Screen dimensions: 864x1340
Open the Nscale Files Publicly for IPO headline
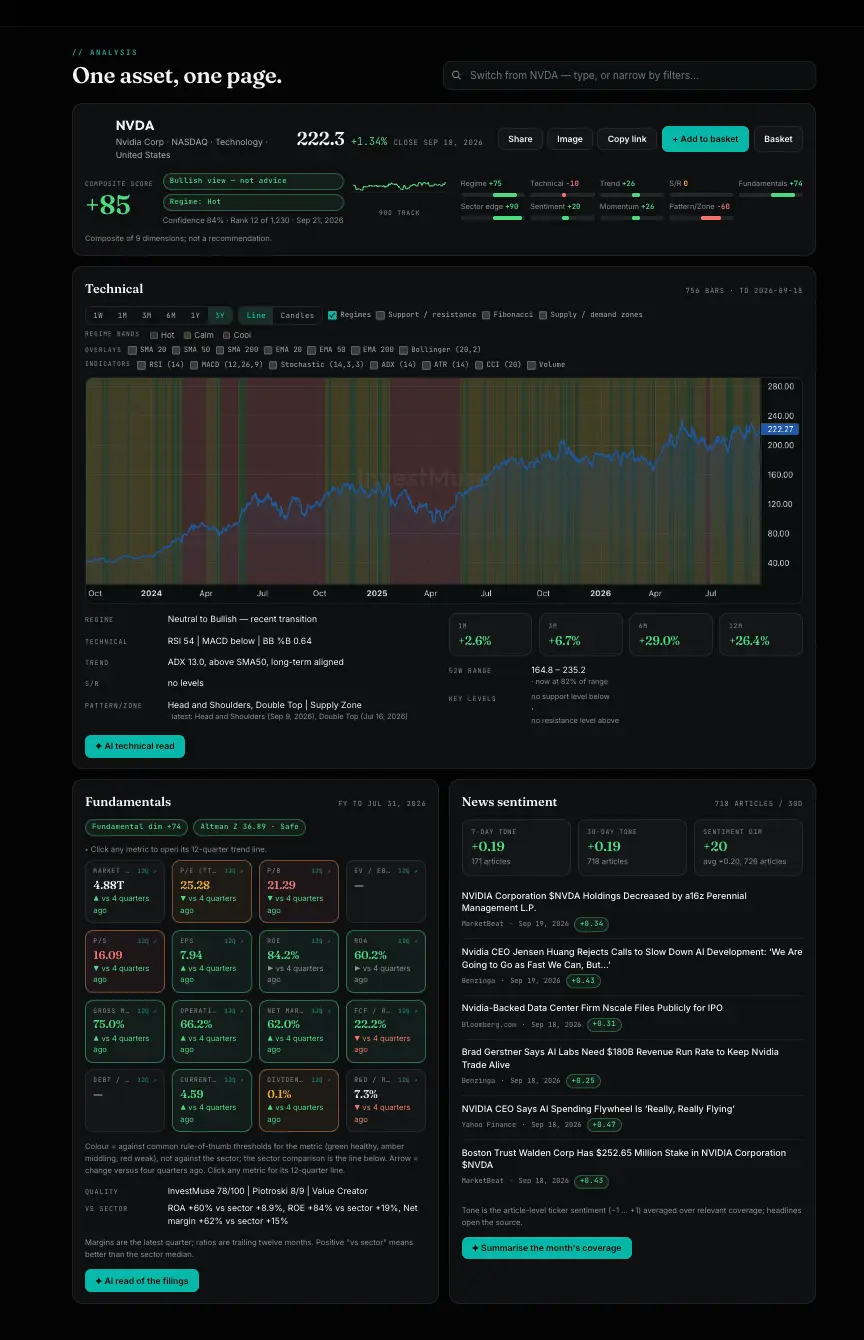(x=592, y=1008)
